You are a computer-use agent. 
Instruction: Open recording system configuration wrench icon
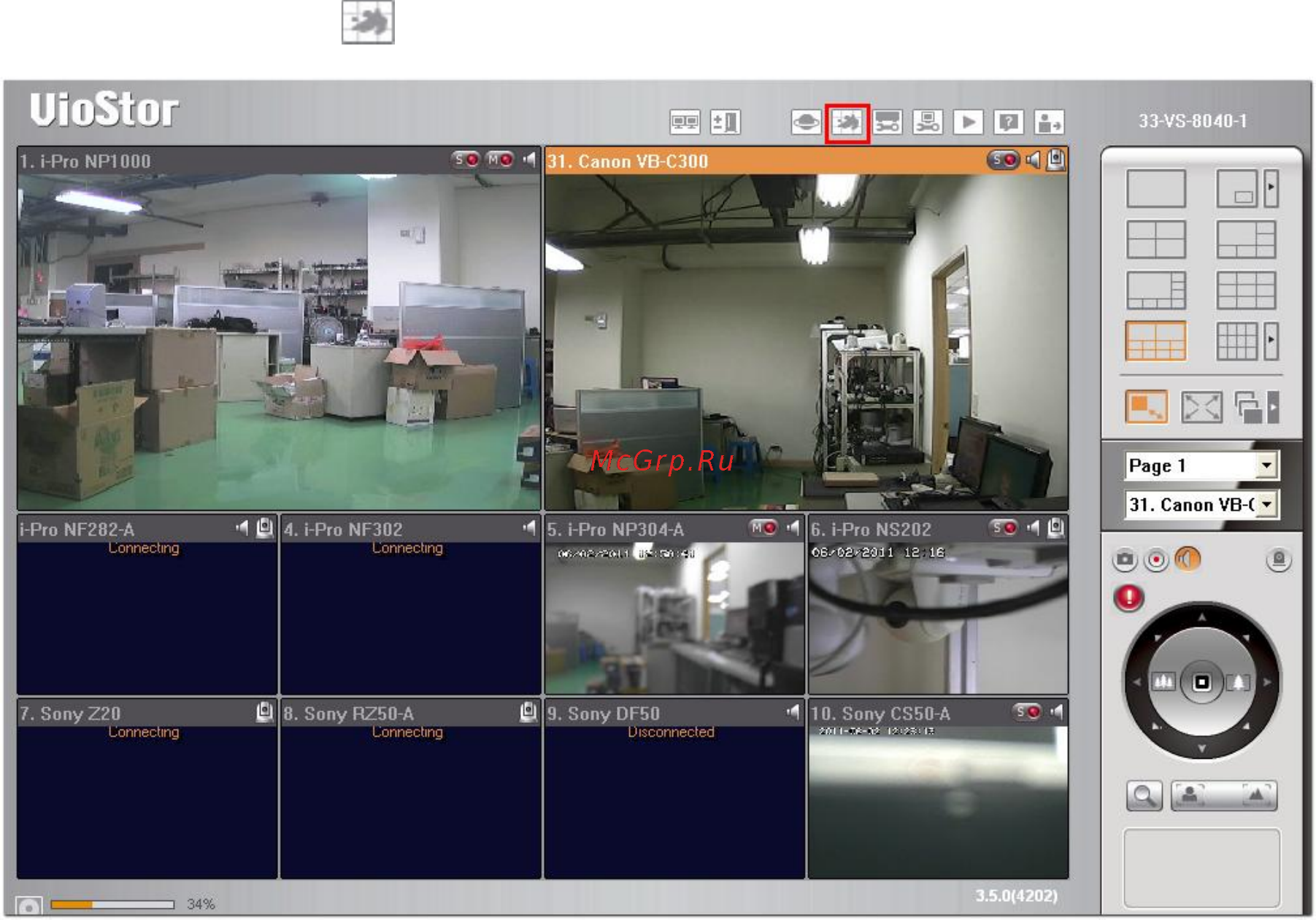click(888, 122)
